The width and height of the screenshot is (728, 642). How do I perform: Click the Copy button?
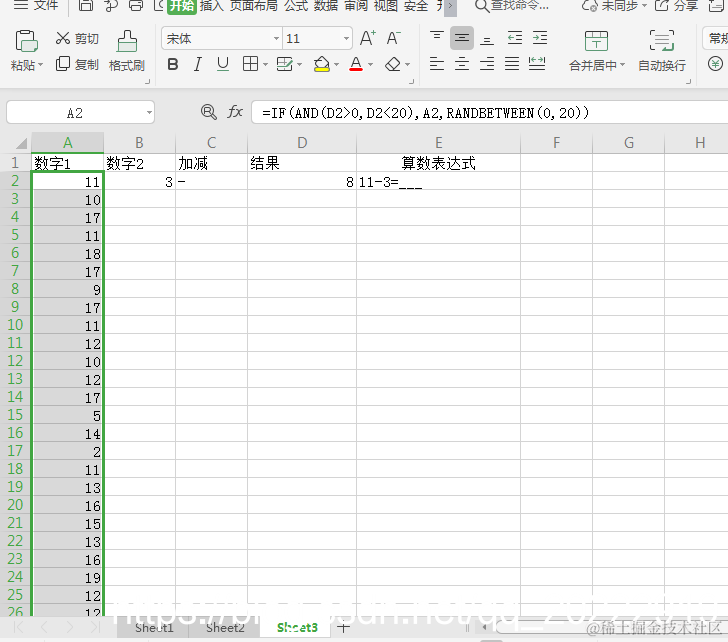coord(77,65)
